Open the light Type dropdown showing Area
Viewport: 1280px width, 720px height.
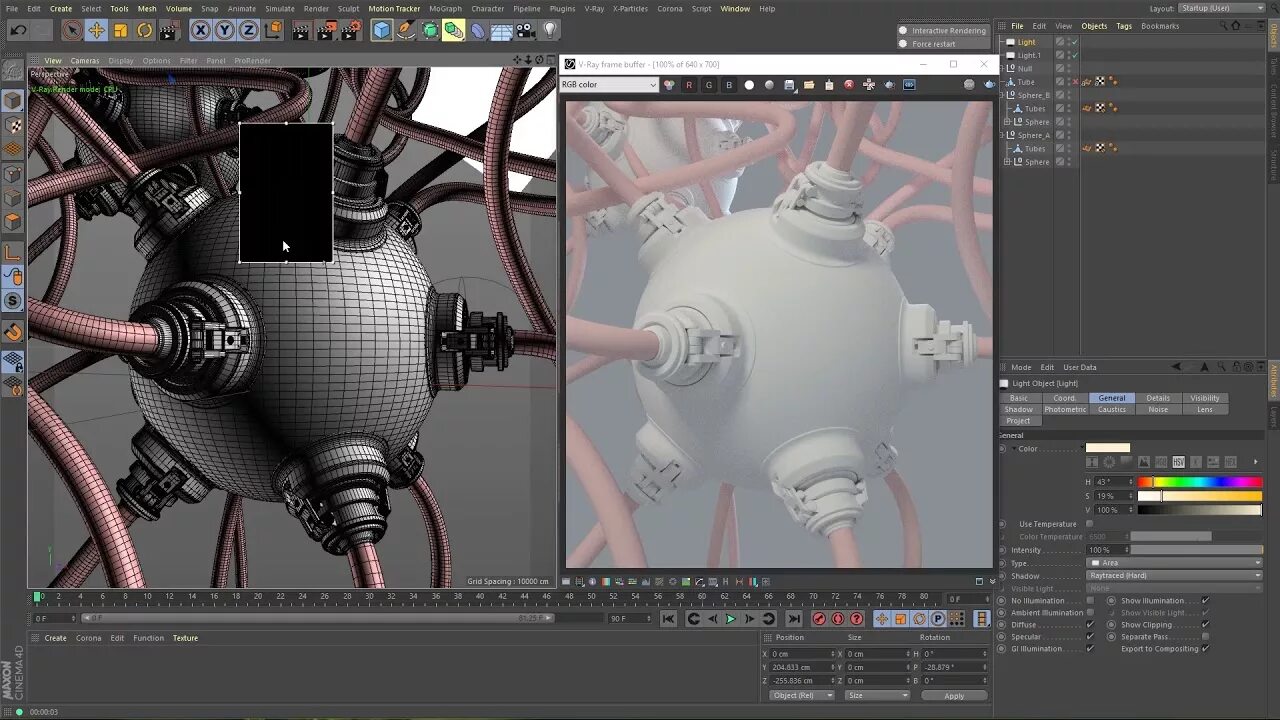[x=1175, y=563]
